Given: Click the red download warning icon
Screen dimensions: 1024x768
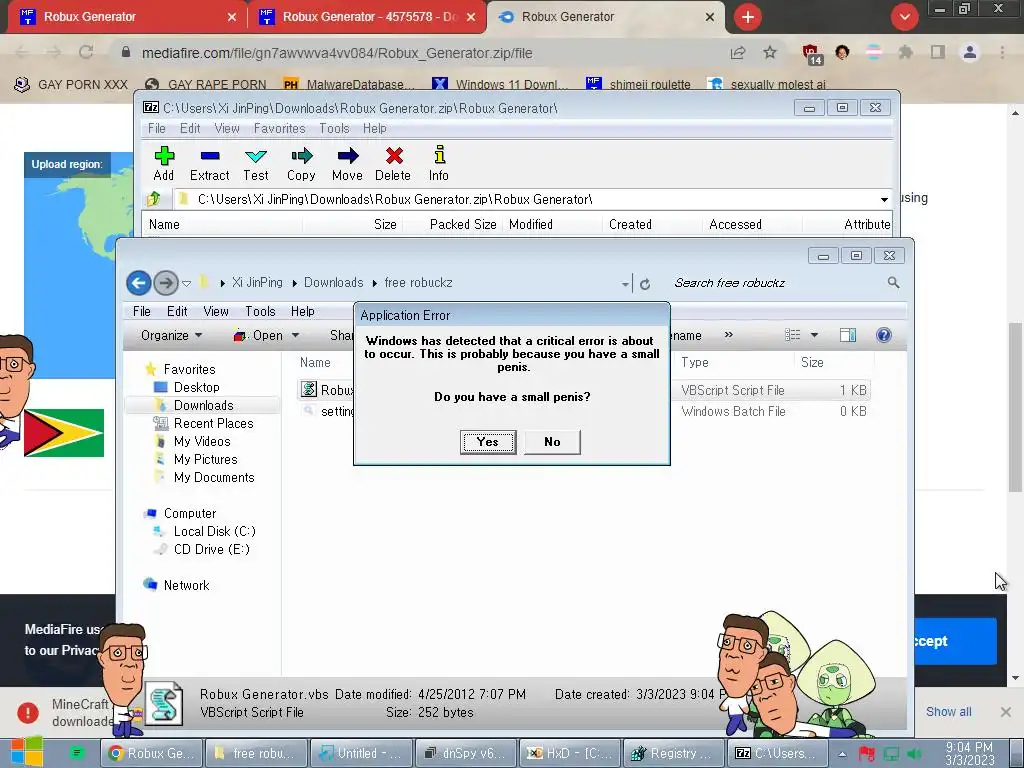Looking at the screenshot, I should point(27,712).
